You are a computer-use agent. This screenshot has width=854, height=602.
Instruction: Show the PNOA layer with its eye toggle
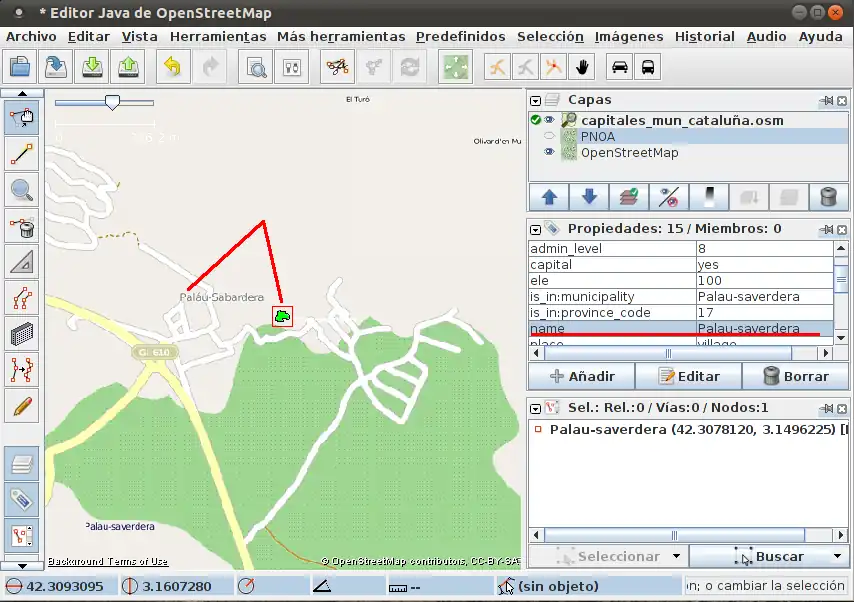(x=549, y=136)
